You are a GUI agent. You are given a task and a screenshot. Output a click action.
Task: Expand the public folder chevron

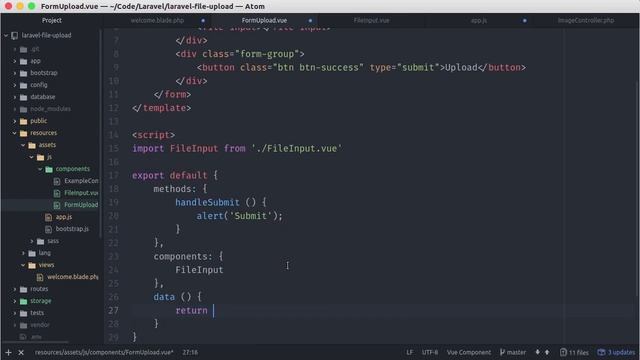pyautogui.click(x=15, y=121)
